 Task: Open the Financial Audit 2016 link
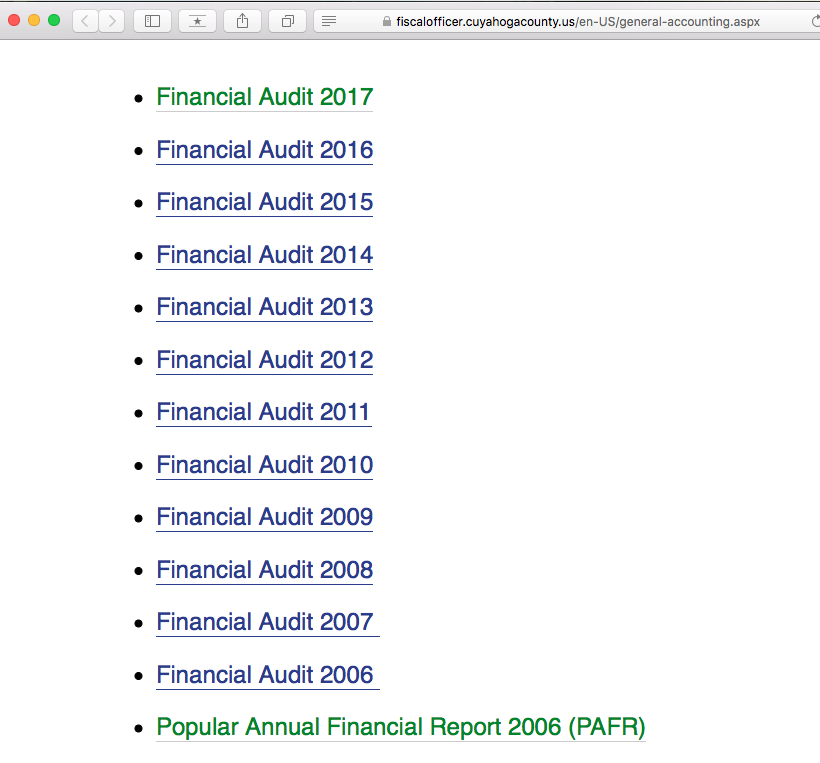coord(264,150)
